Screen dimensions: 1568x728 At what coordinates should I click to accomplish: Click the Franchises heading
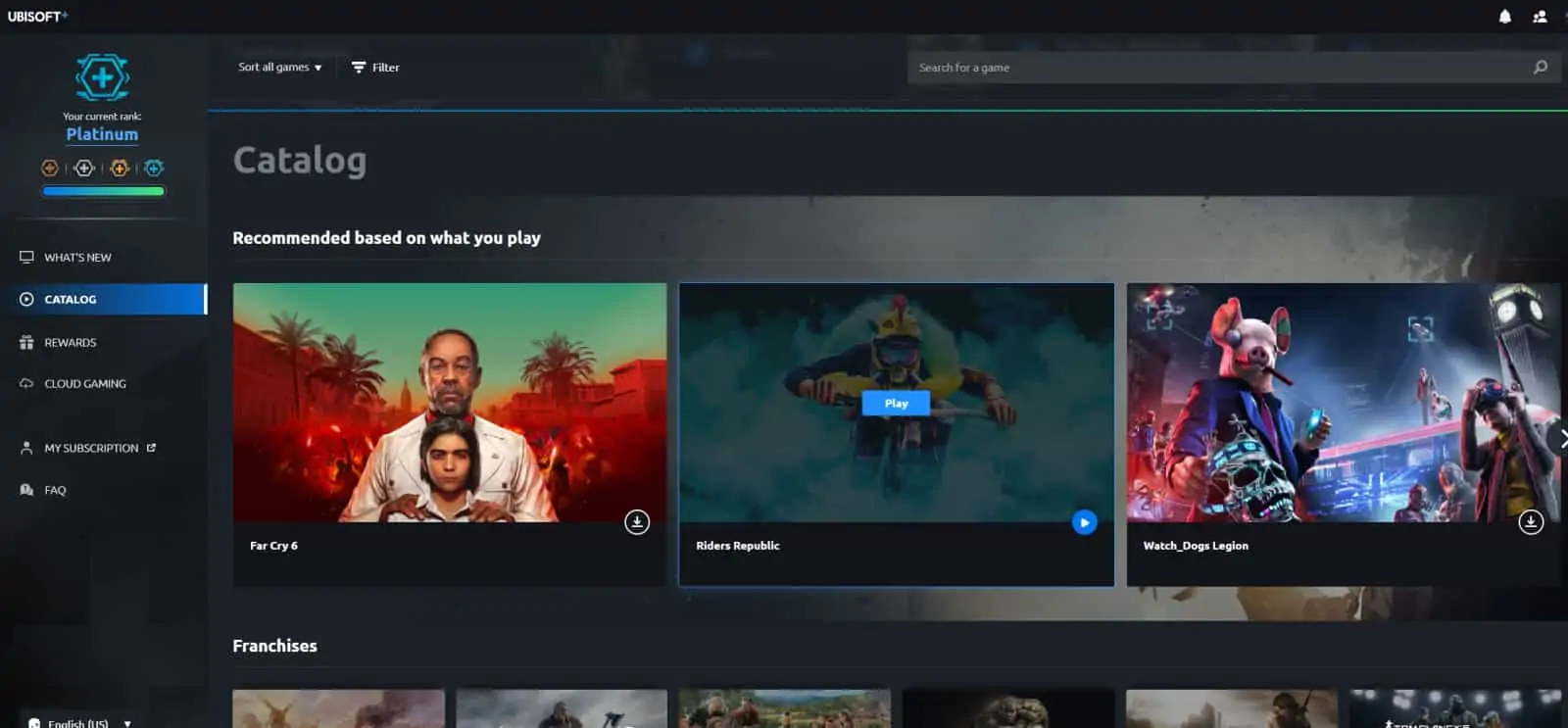274,646
